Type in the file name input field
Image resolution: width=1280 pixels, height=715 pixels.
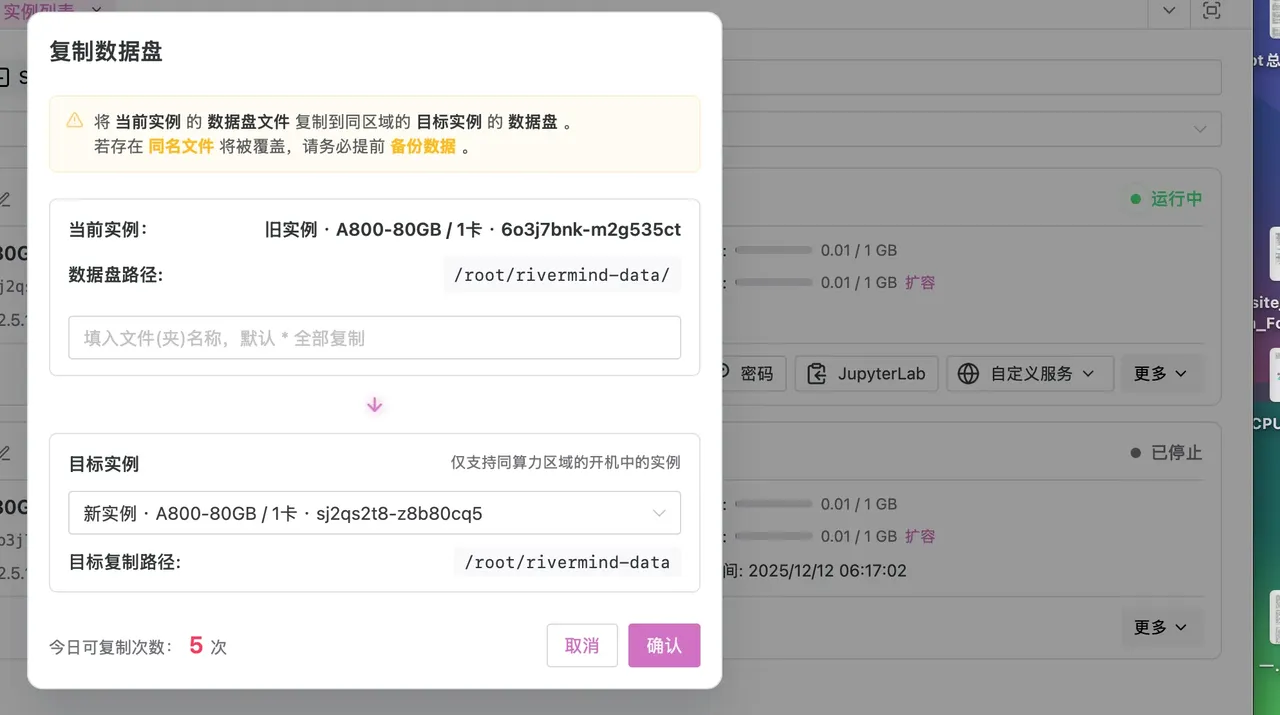(374, 338)
